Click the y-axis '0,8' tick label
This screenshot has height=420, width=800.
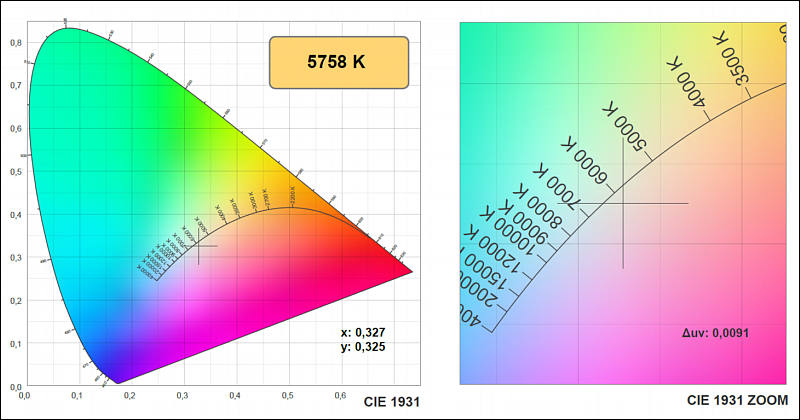[x=16, y=42]
